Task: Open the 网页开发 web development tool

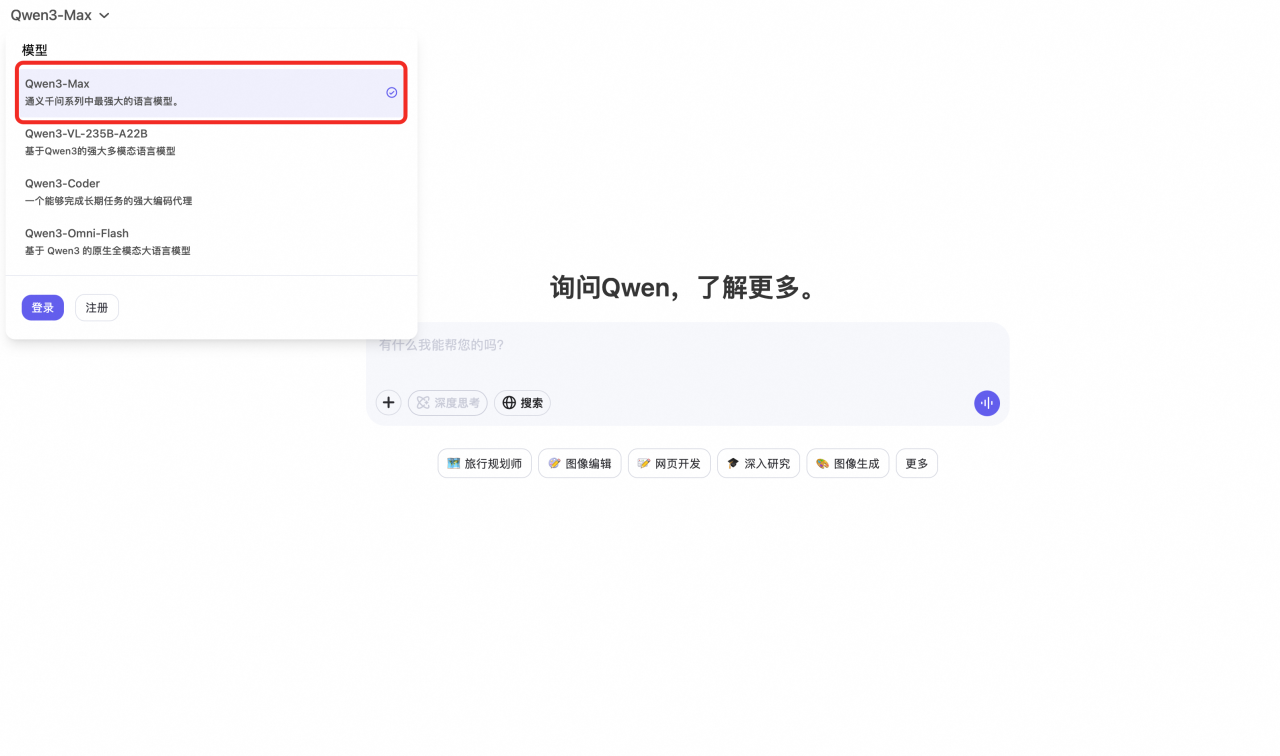Action: click(669, 463)
